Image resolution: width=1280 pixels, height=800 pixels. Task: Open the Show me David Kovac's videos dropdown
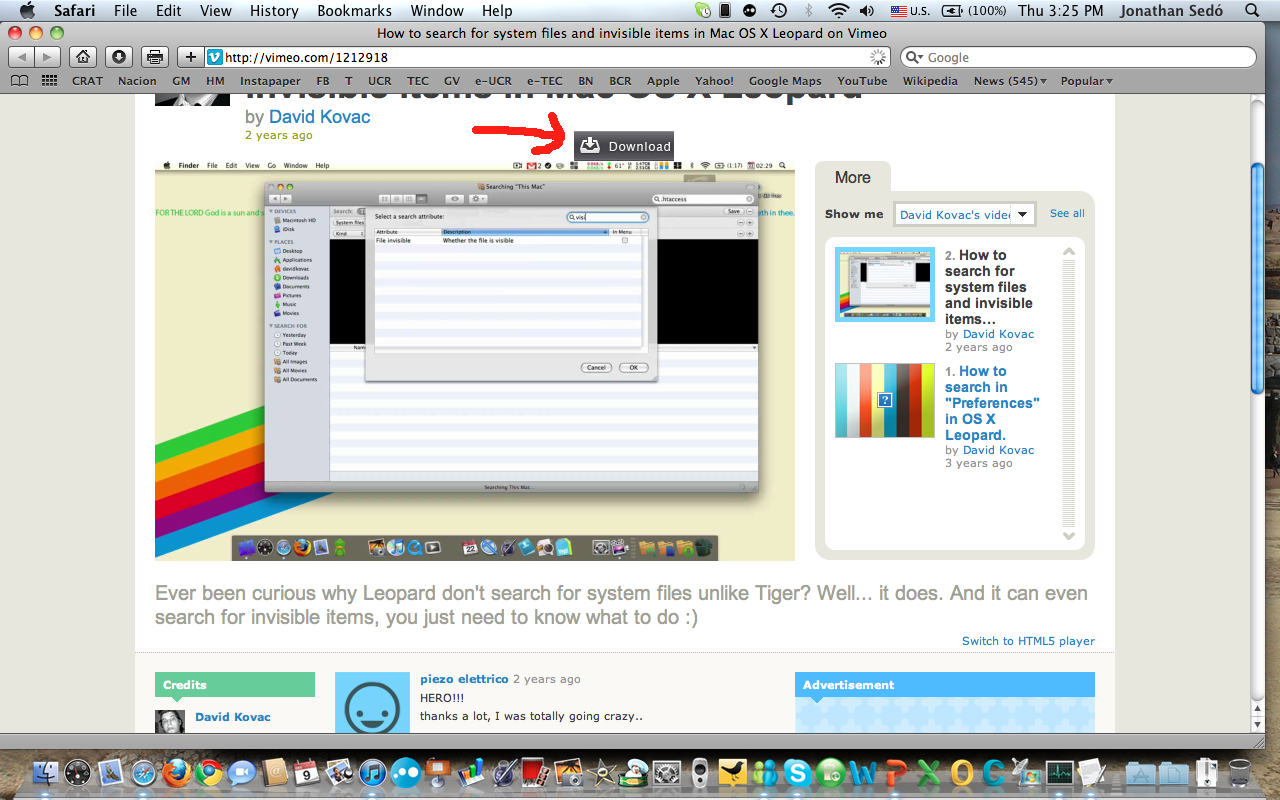tap(964, 214)
